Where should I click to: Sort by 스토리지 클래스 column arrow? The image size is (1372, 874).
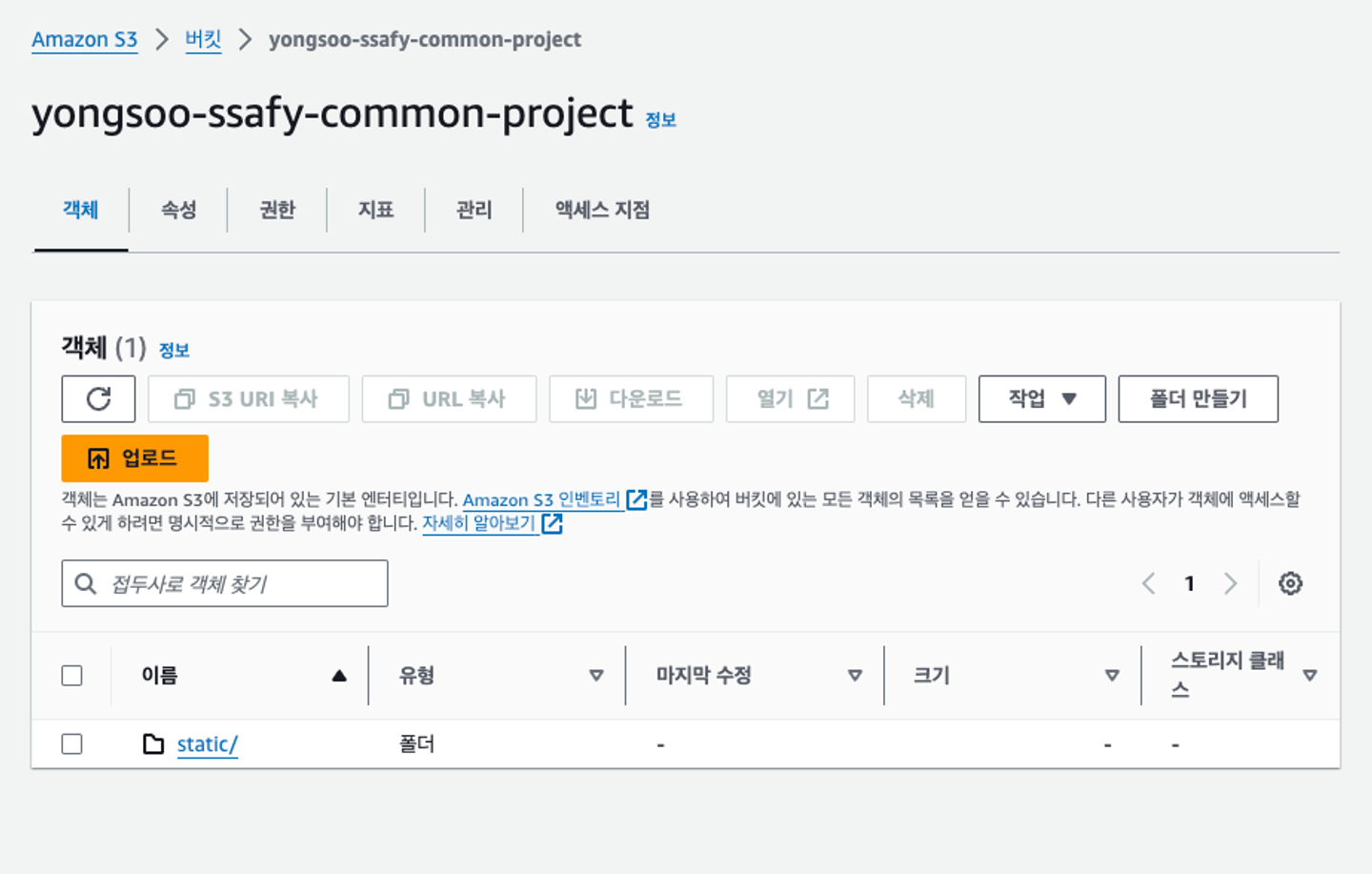tap(1310, 675)
